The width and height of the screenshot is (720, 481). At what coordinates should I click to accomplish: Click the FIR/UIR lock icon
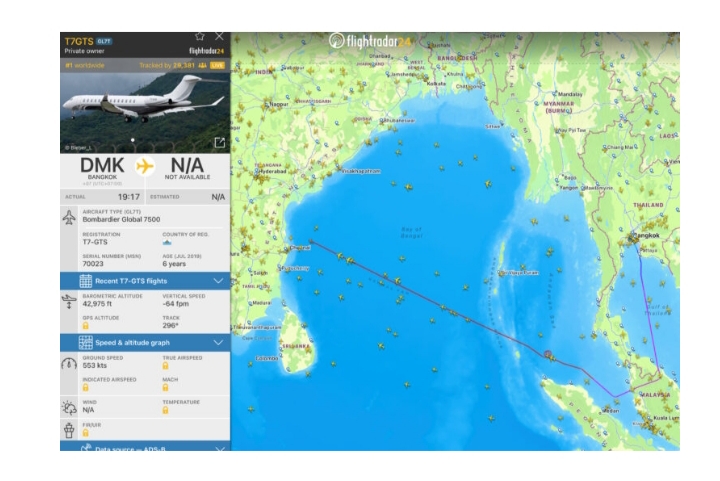pyautogui.click(x=86, y=432)
